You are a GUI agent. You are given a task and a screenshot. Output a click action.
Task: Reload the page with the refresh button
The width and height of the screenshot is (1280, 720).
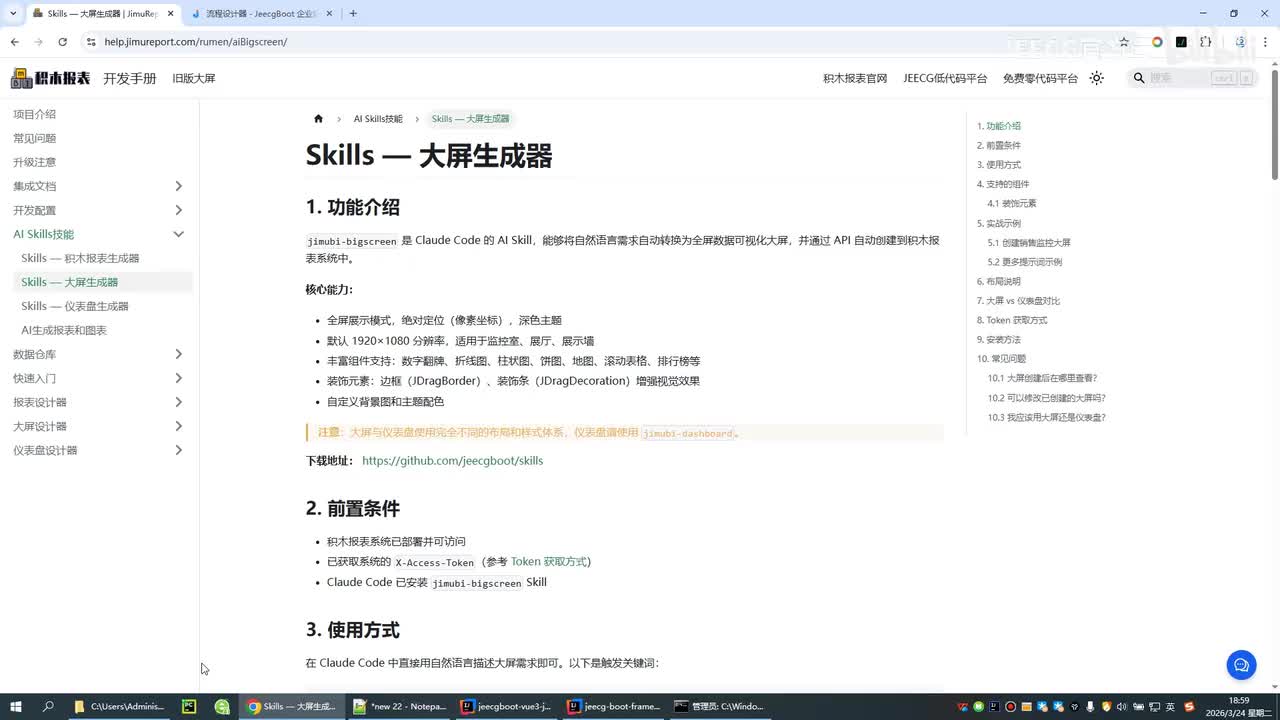(x=62, y=42)
